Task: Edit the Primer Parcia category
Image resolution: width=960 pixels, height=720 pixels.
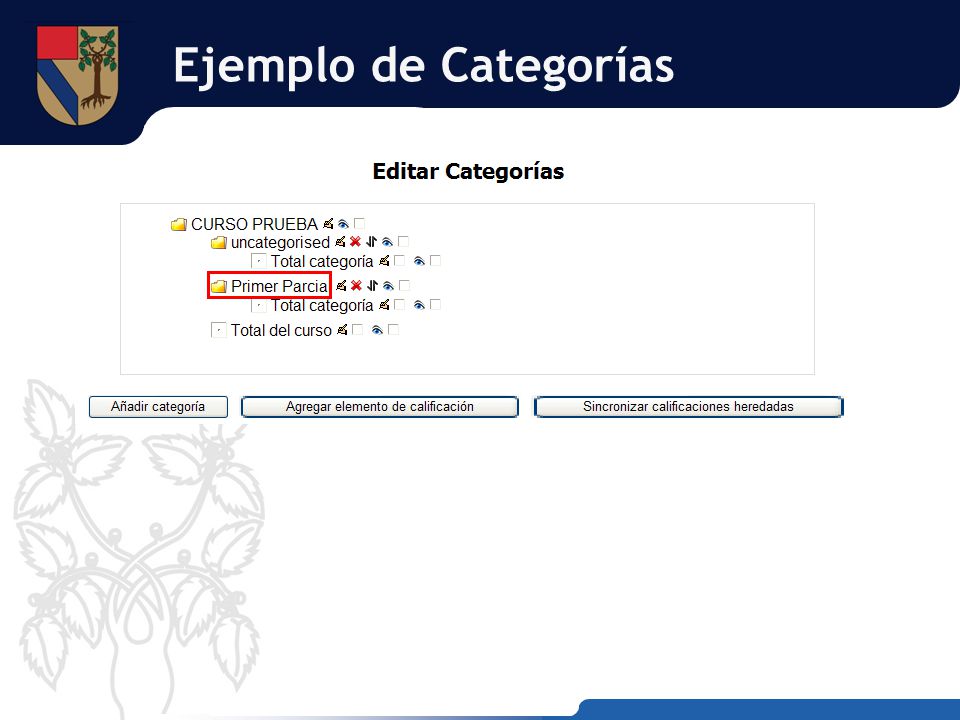Action: coord(342,285)
